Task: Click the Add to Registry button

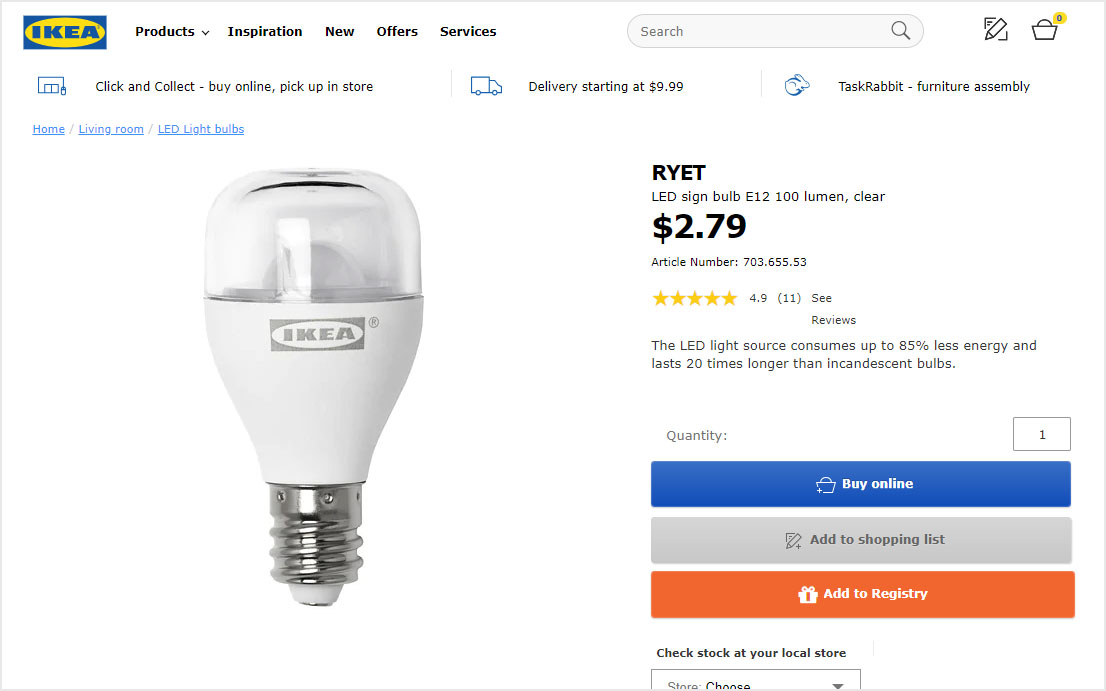Action: click(862, 594)
